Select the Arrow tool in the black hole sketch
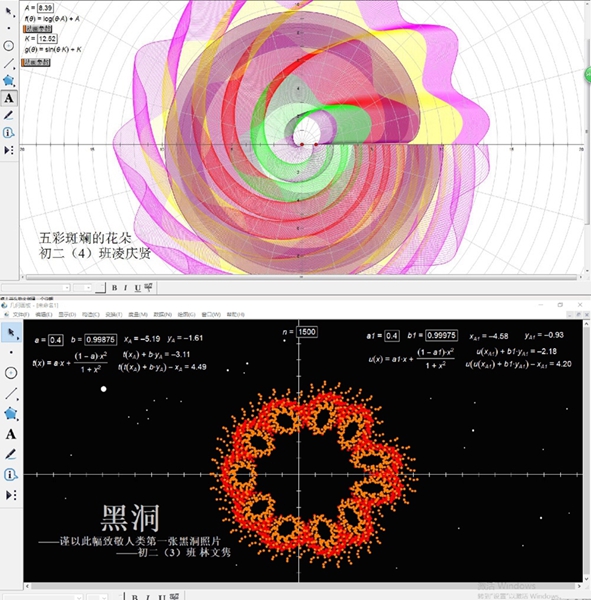The width and height of the screenshot is (591, 600). [x=11, y=332]
